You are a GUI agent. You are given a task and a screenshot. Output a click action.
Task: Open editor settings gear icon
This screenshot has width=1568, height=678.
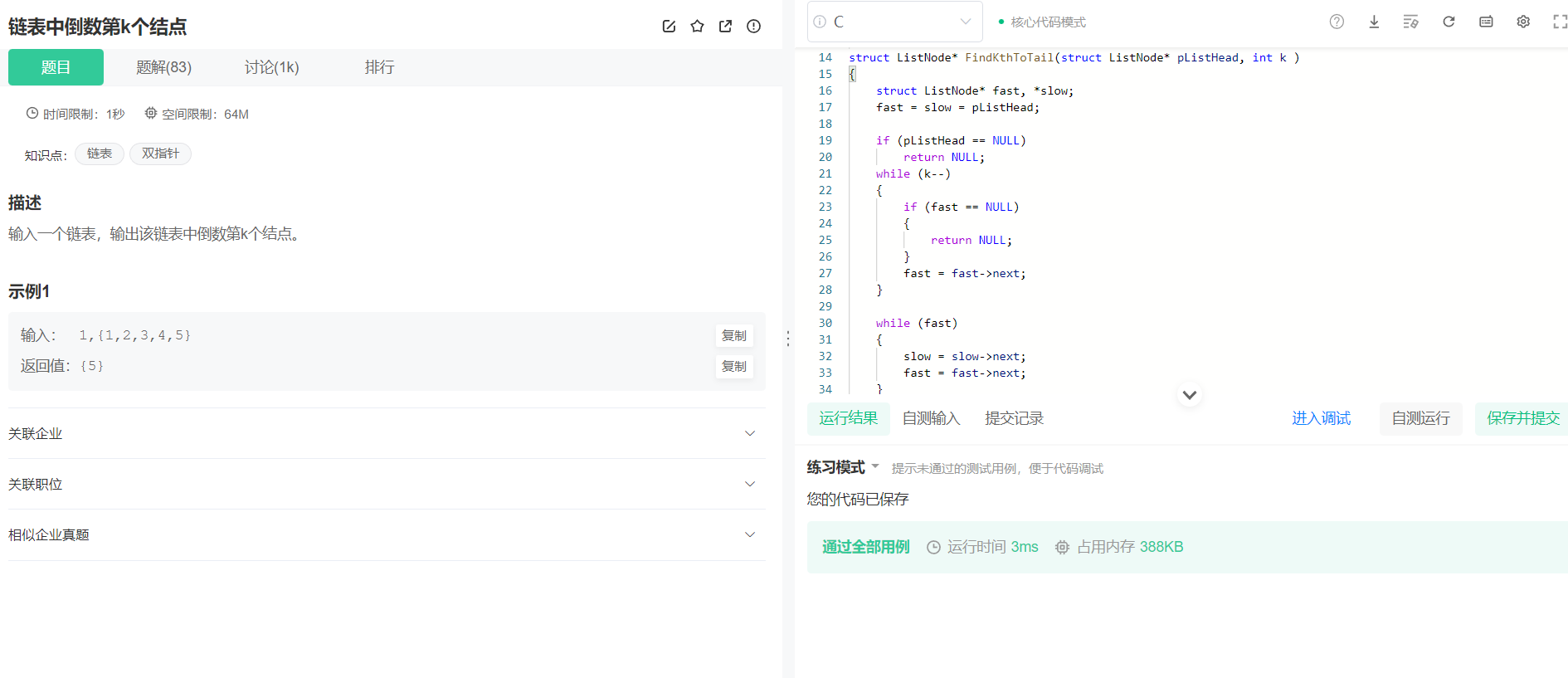(1523, 22)
